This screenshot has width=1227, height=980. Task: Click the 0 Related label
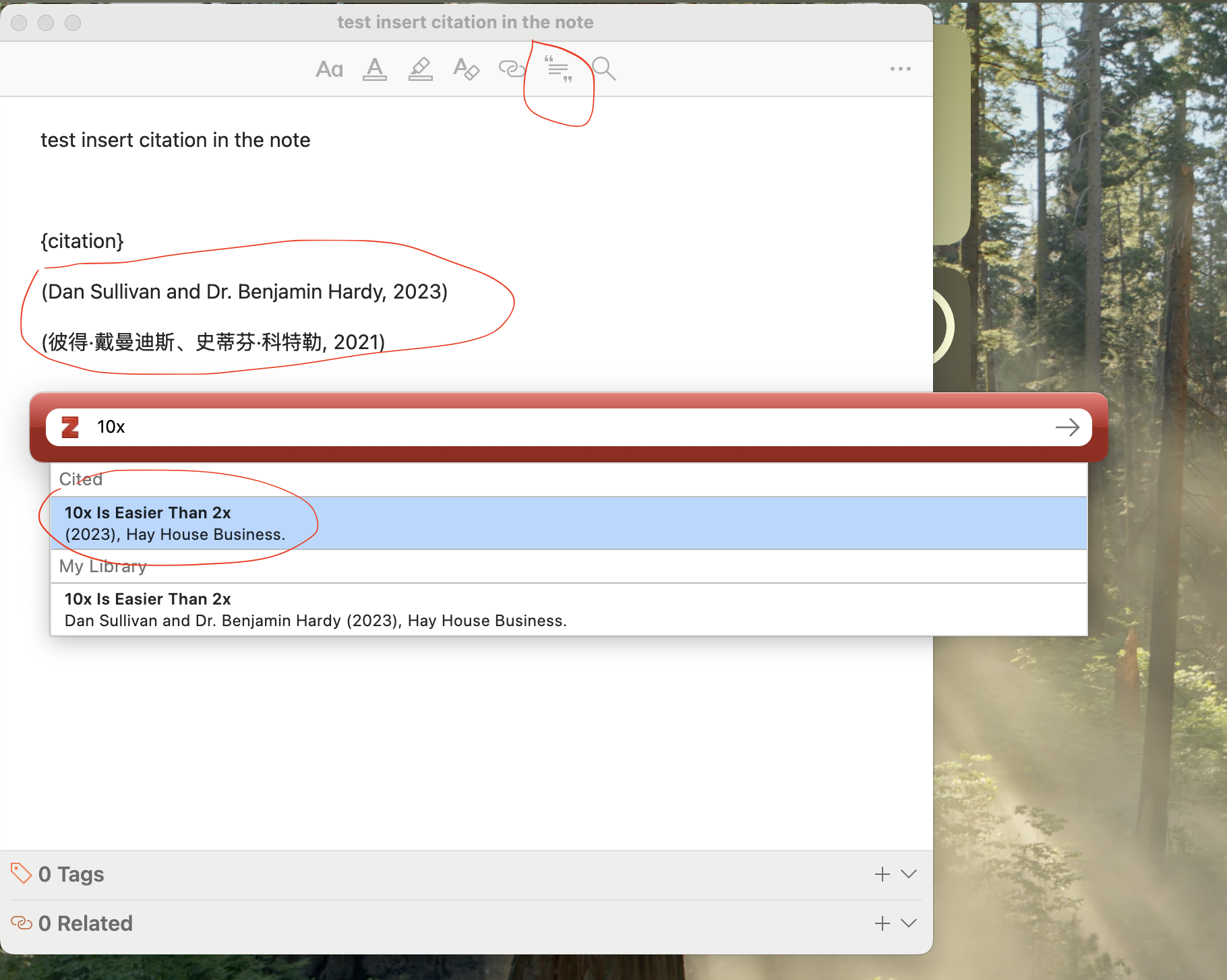[86, 923]
